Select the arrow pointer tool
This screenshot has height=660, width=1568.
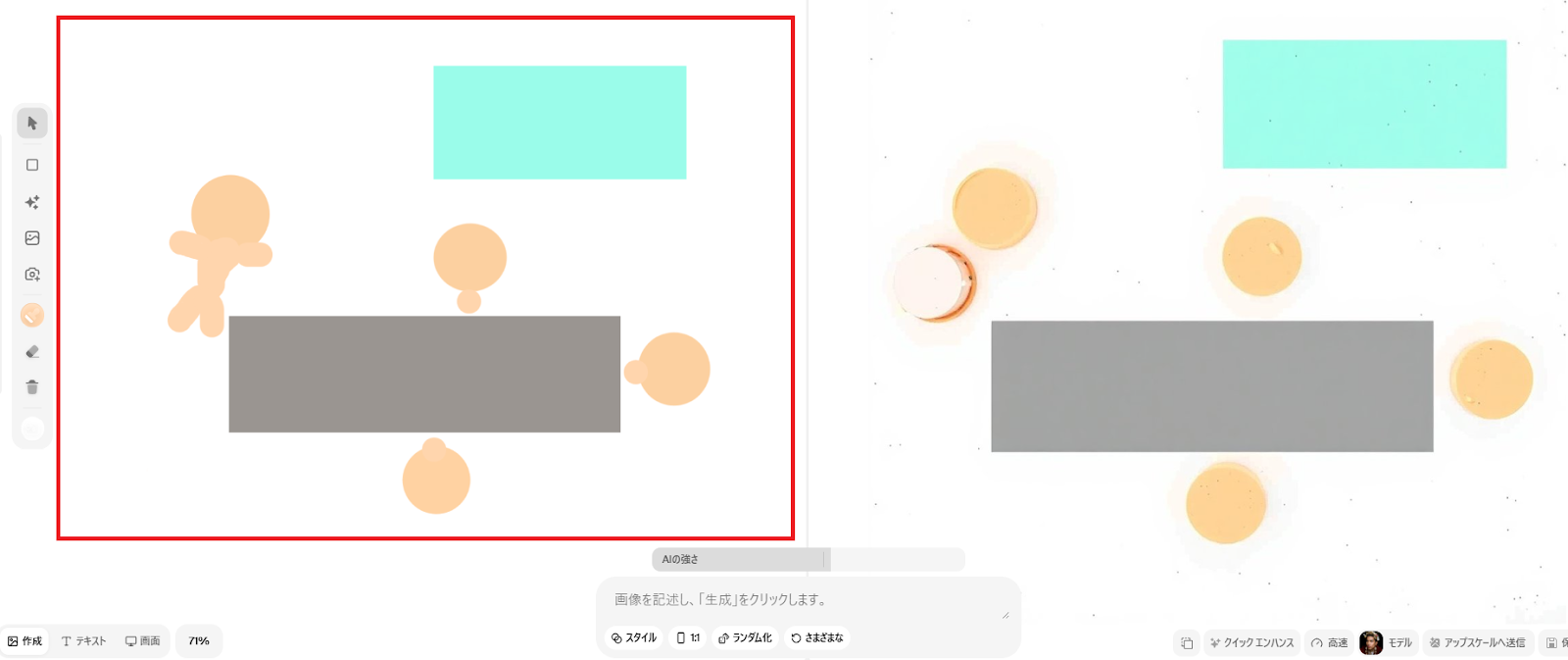click(x=32, y=124)
